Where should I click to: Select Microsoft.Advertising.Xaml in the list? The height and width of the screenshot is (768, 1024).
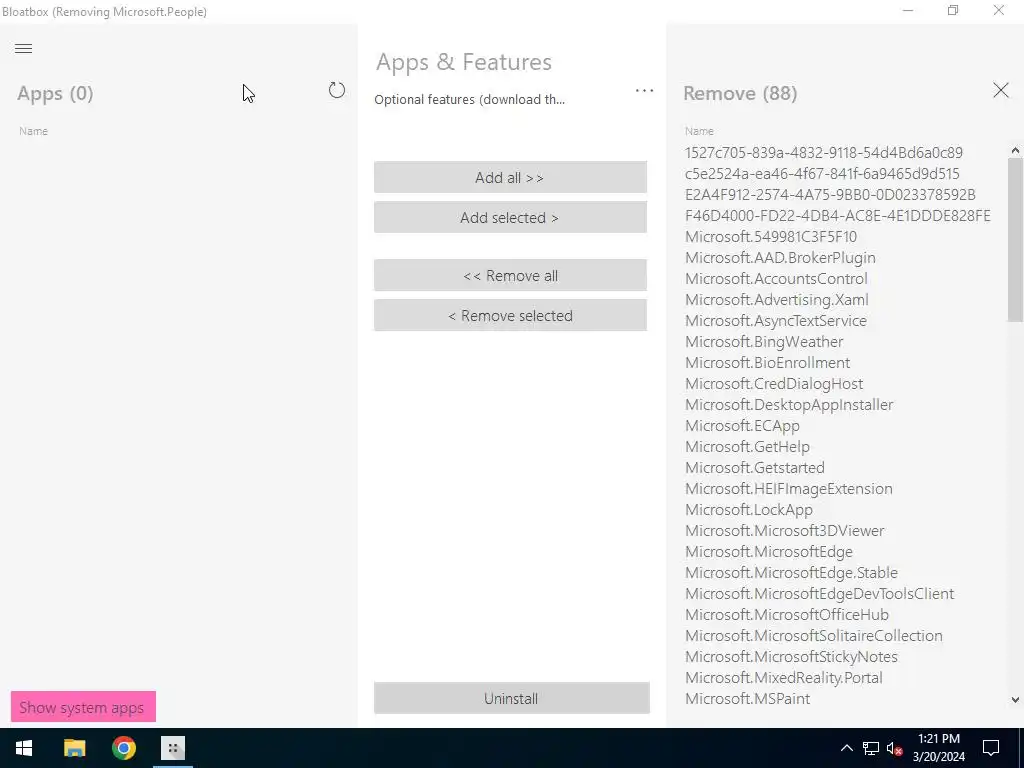point(776,299)
